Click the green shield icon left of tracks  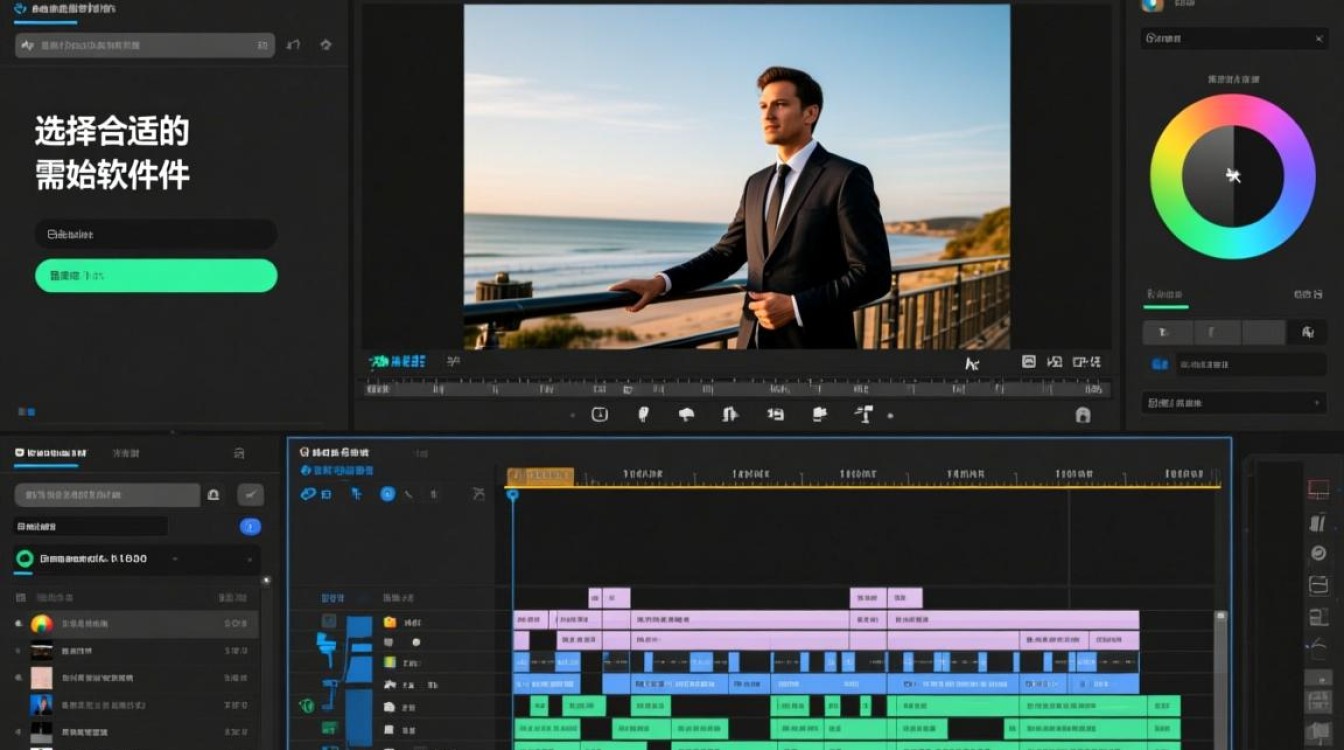(x=307, y=706)
